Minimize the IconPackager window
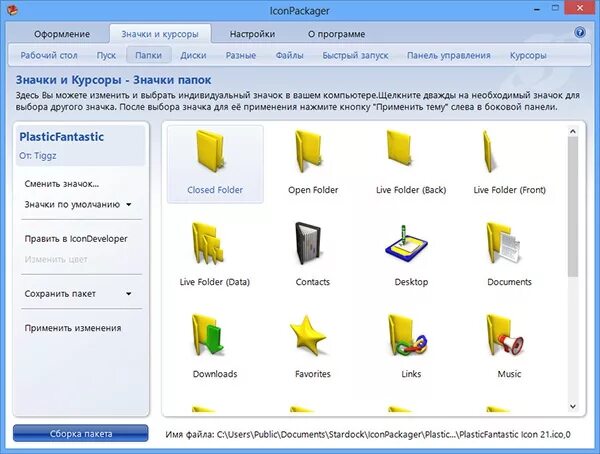The height and width of the screenshot is (454, 600). pyautogui.click(x=537, y=9)
